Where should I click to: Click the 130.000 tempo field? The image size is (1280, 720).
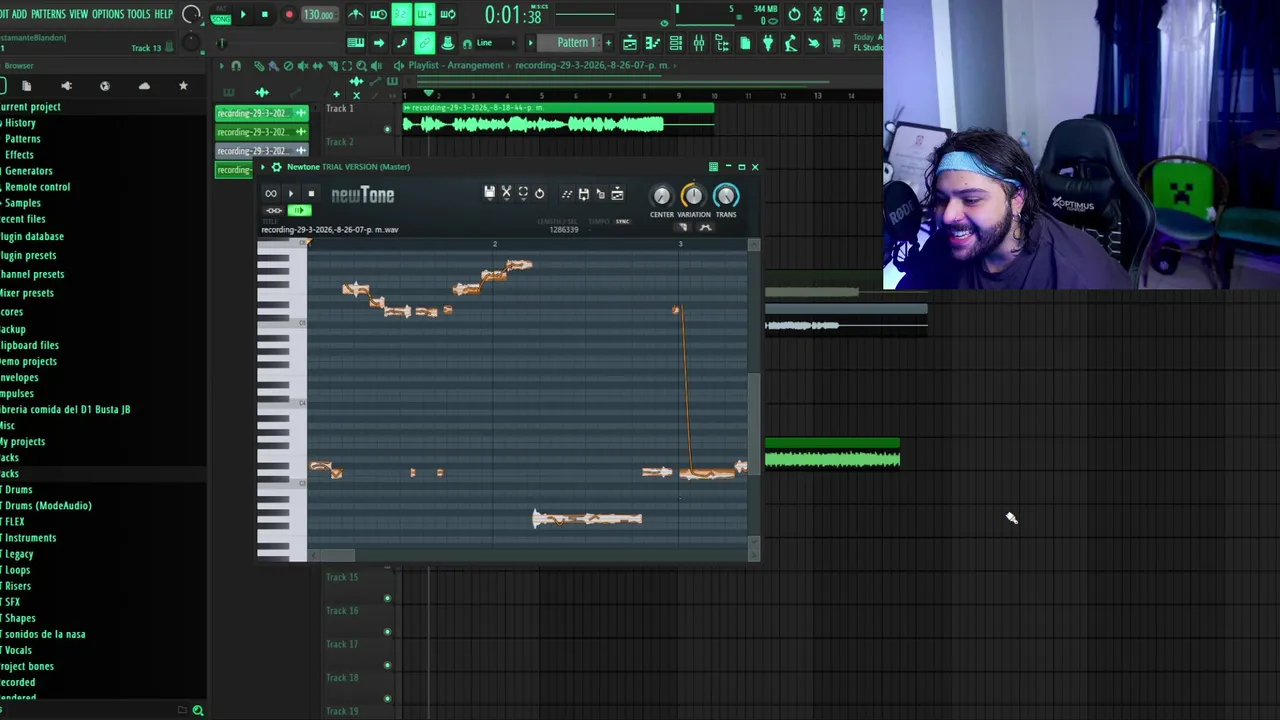point(319,15)
